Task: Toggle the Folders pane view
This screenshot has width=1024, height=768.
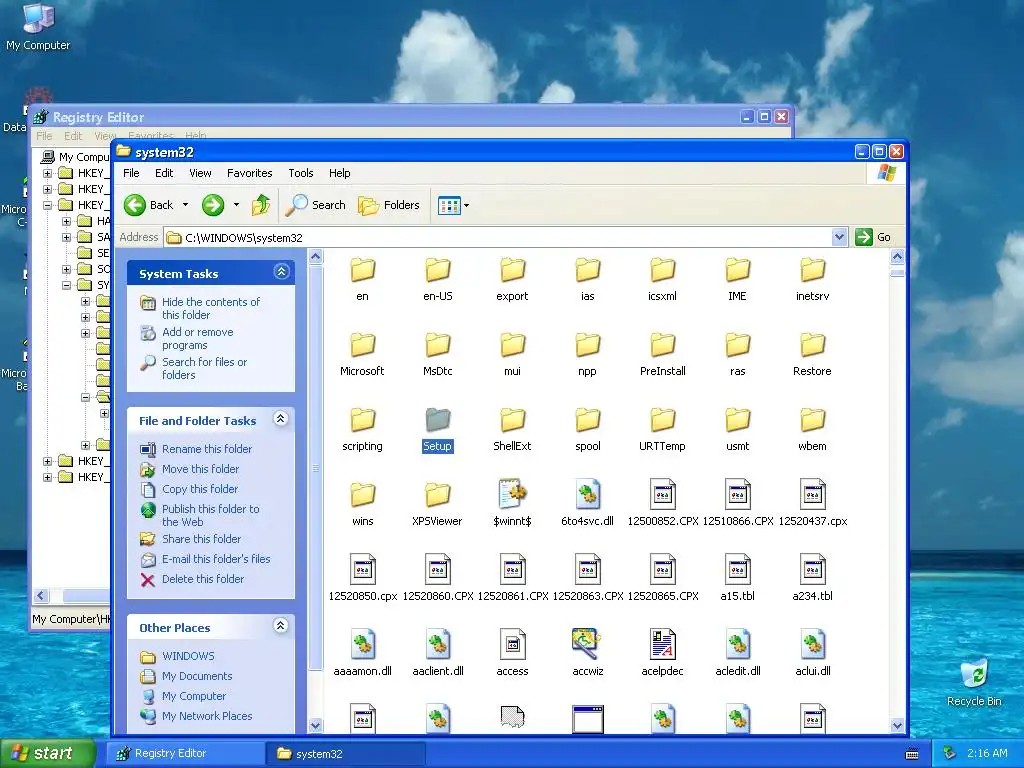Action: [x=389, y=205]
